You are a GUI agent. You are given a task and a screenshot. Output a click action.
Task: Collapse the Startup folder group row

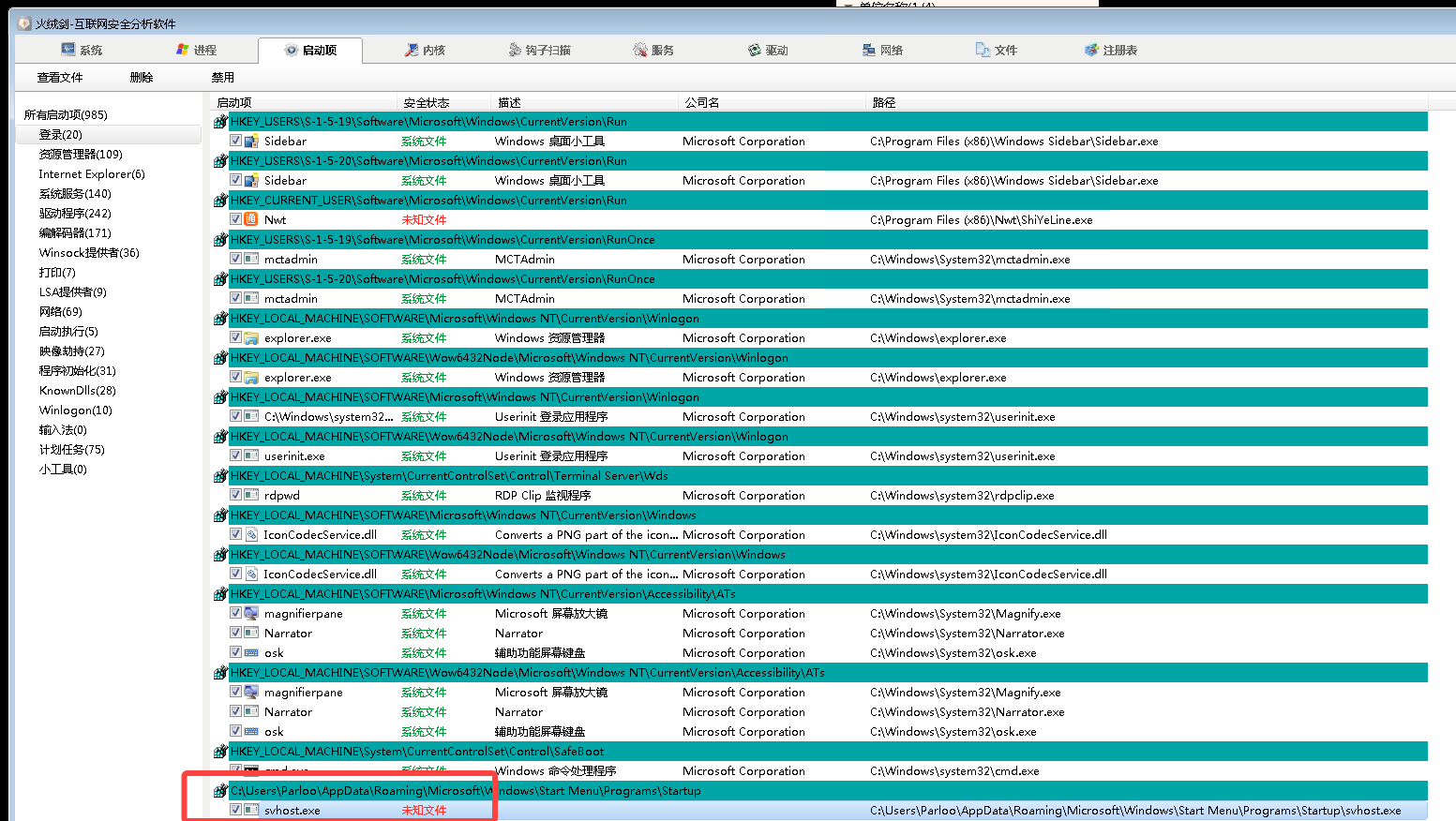(x=219, y=790)
